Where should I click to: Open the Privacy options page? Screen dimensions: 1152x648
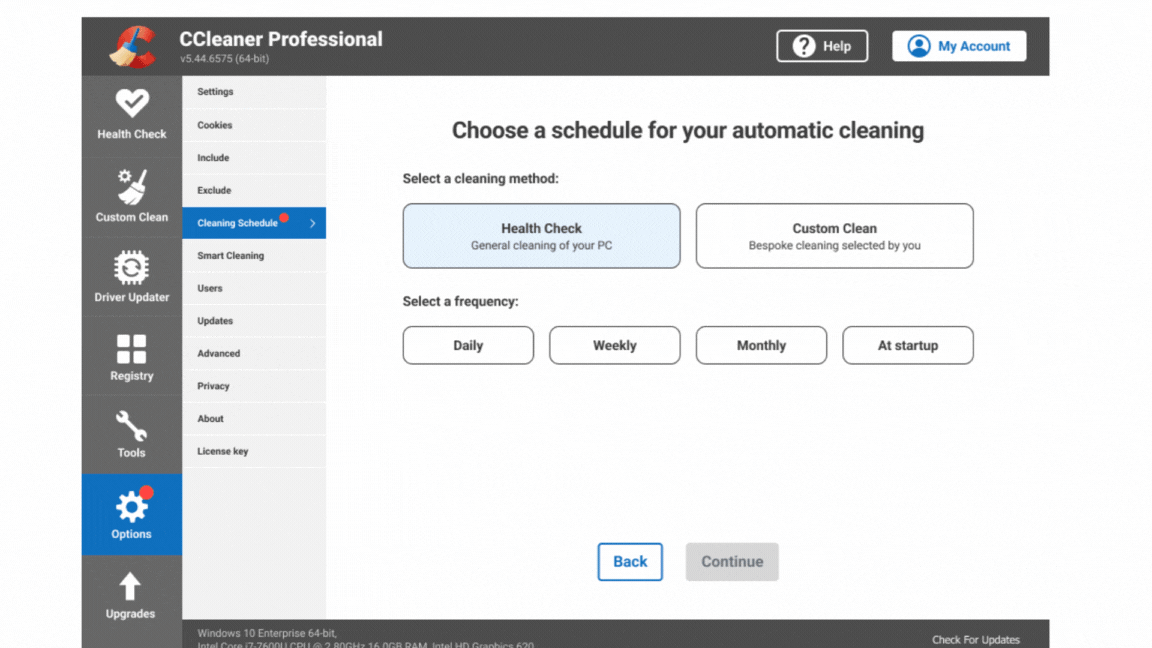[254, 386]
